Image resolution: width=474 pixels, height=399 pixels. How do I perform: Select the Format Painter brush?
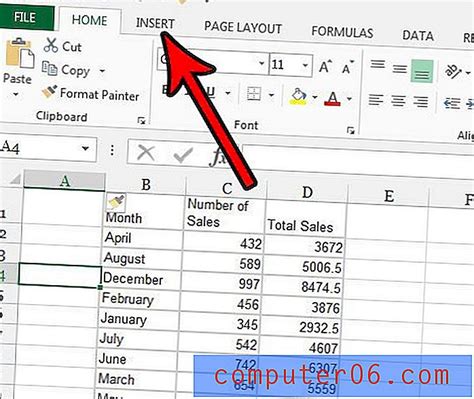[50, 92]
